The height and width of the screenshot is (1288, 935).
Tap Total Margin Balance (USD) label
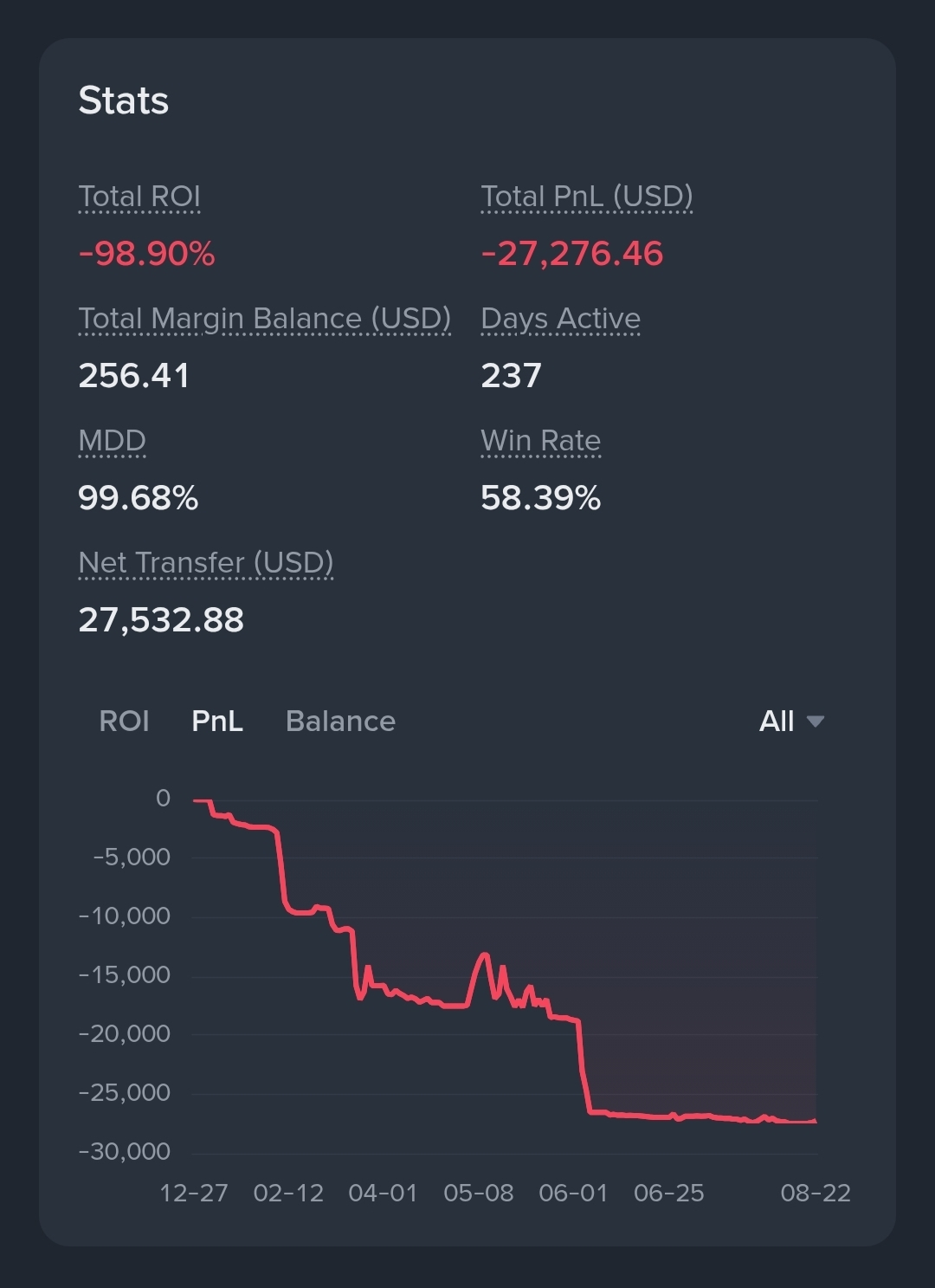click(x=265, y=319)
